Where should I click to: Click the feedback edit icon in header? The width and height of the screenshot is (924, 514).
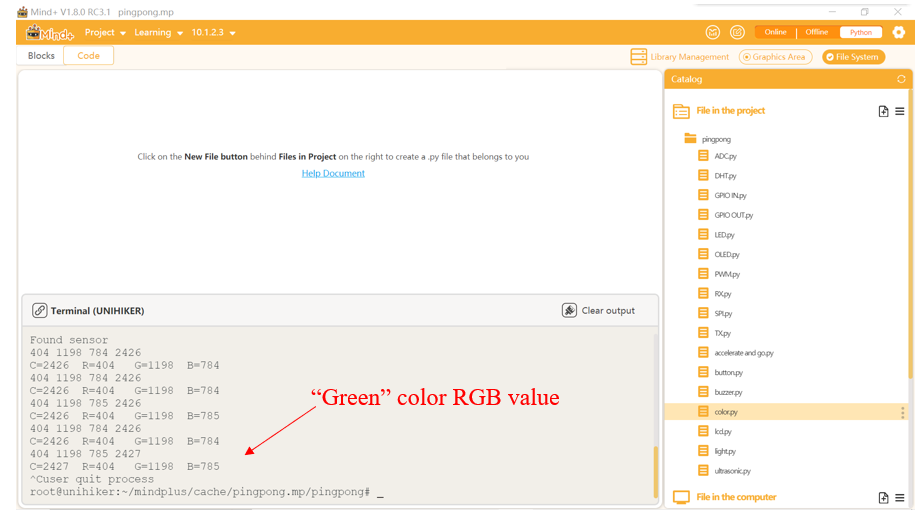click(737, 32)
